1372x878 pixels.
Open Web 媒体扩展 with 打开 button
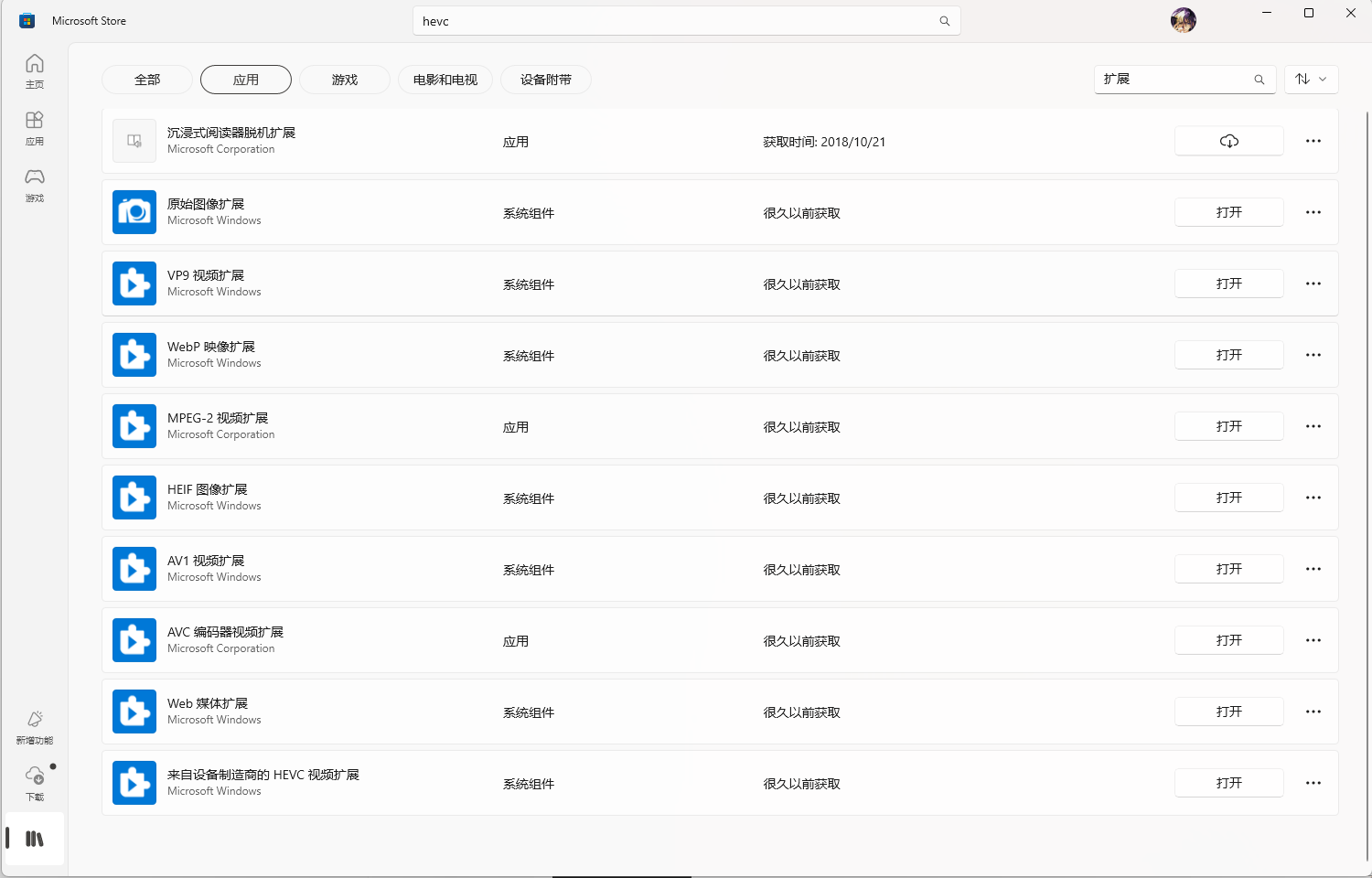click(x=1229, y=712)
